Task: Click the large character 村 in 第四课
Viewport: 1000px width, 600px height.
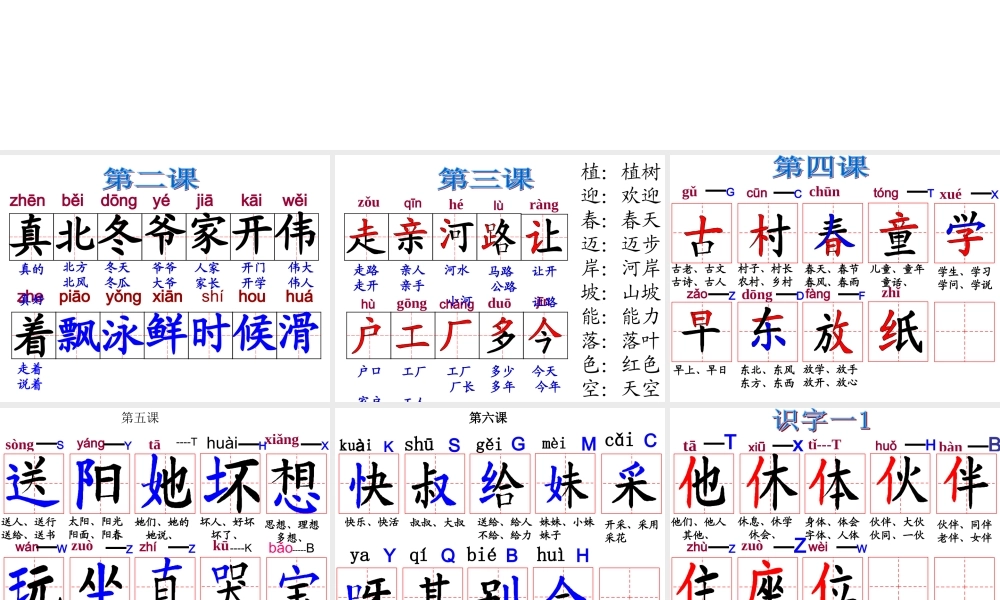Action: [x=768, y=234]
